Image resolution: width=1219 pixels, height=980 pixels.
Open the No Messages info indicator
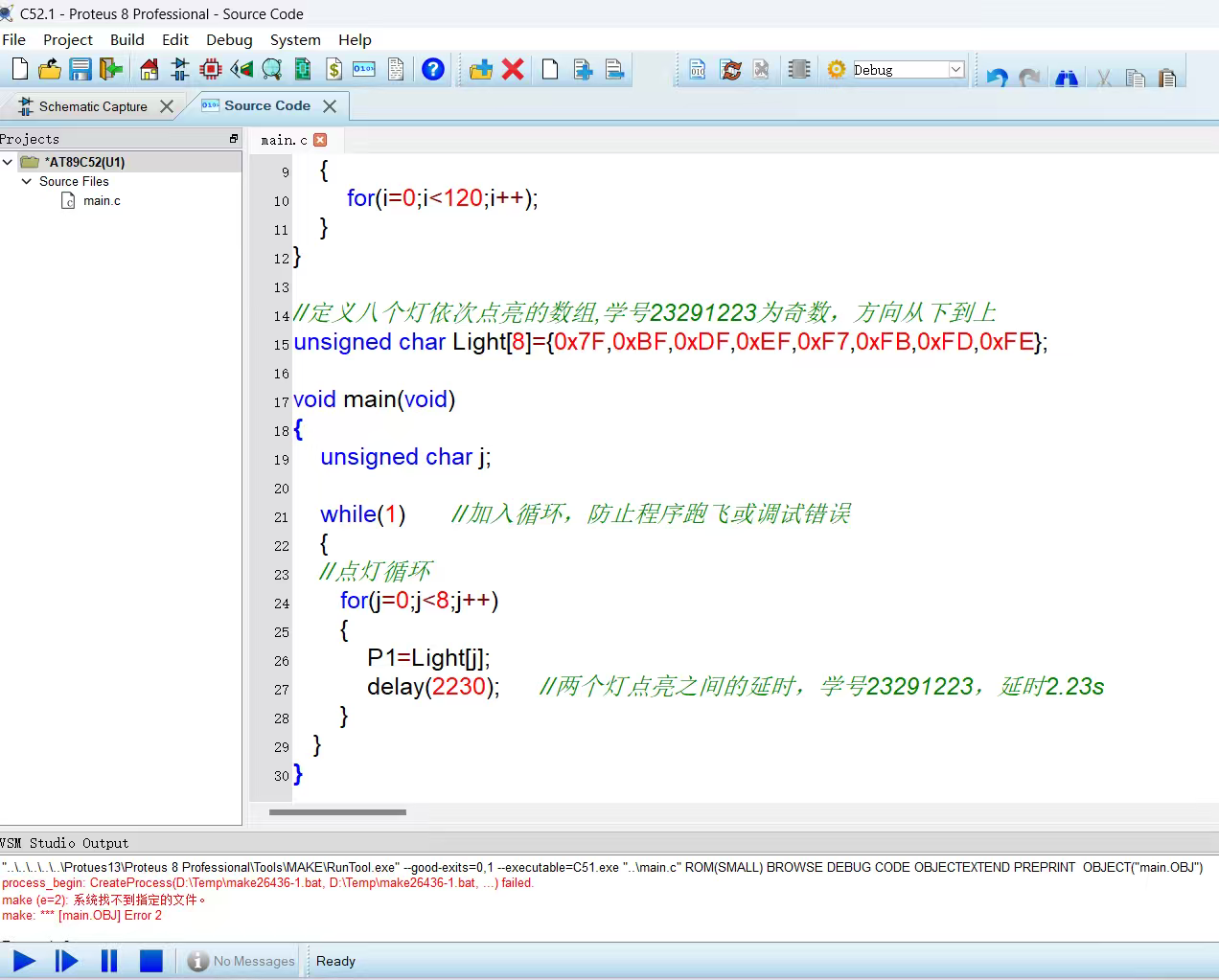(241, 961)
